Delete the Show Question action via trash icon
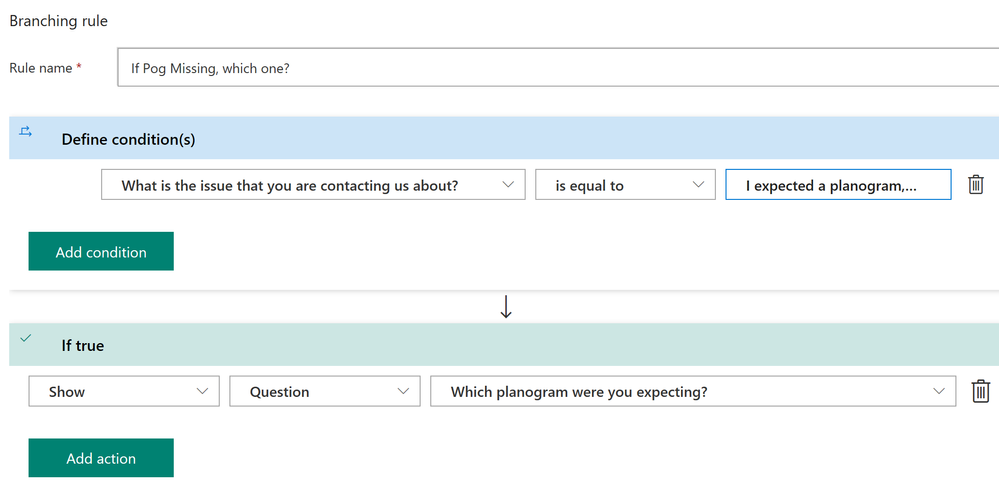Screen dimensions: 999x483 (980, 391)
